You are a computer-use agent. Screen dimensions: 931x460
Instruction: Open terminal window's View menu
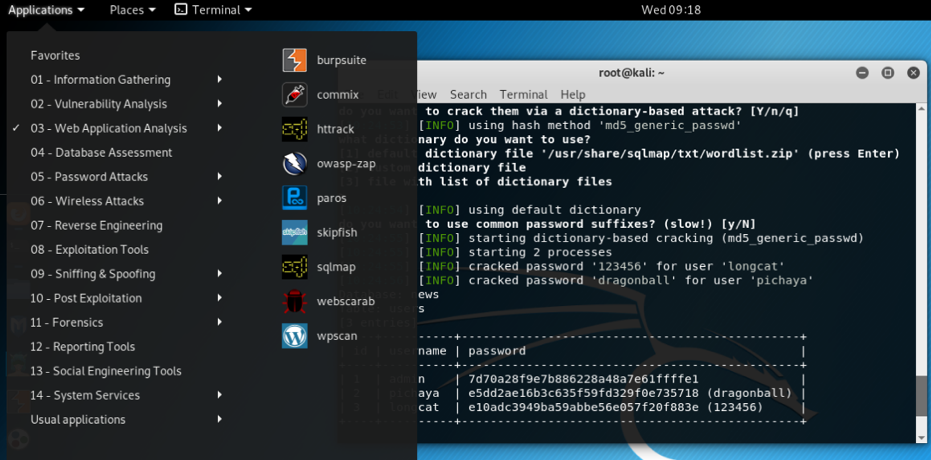click(x=424, y=94)
